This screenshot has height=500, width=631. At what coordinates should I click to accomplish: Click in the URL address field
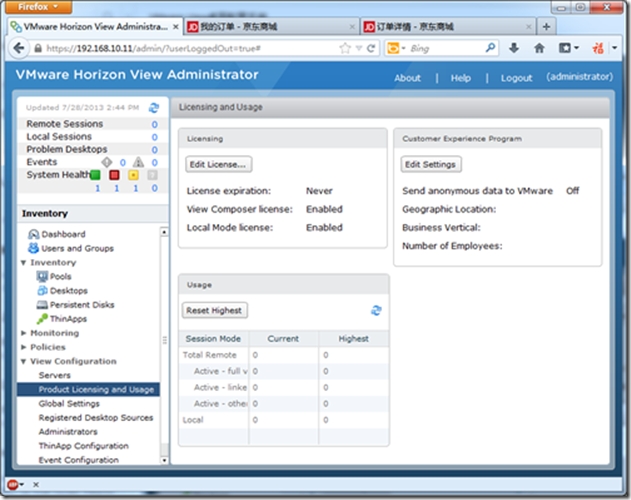(191, 48)
